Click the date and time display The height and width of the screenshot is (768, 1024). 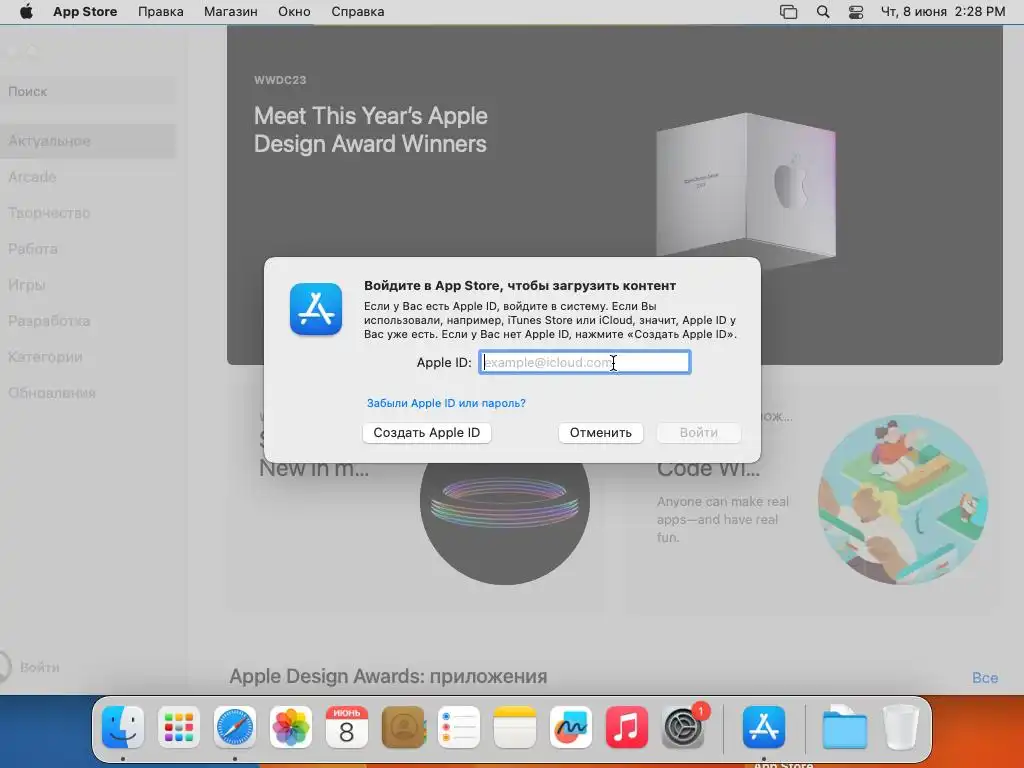tap(943, 12)
